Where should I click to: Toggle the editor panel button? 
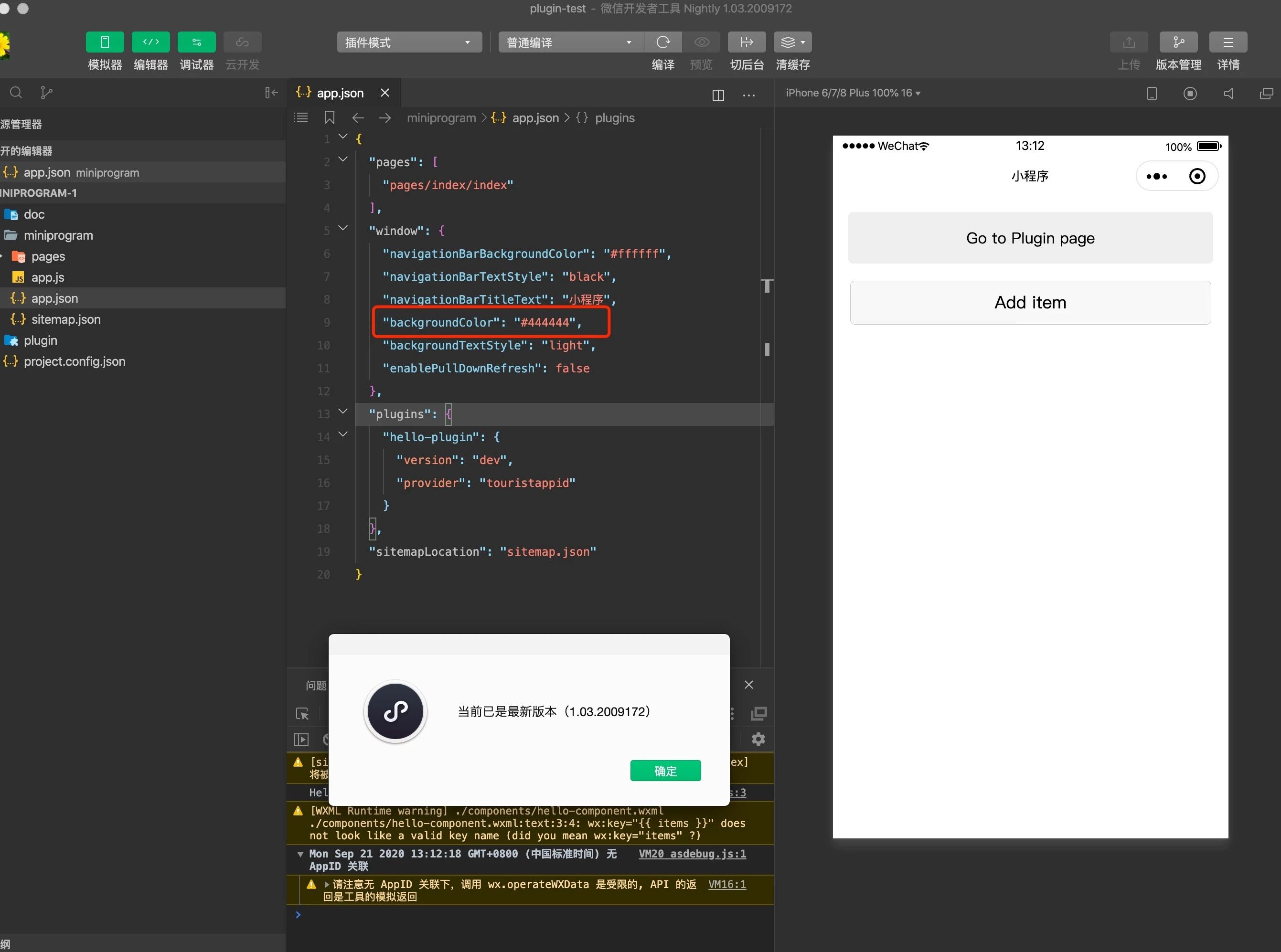tap(150, 42)
